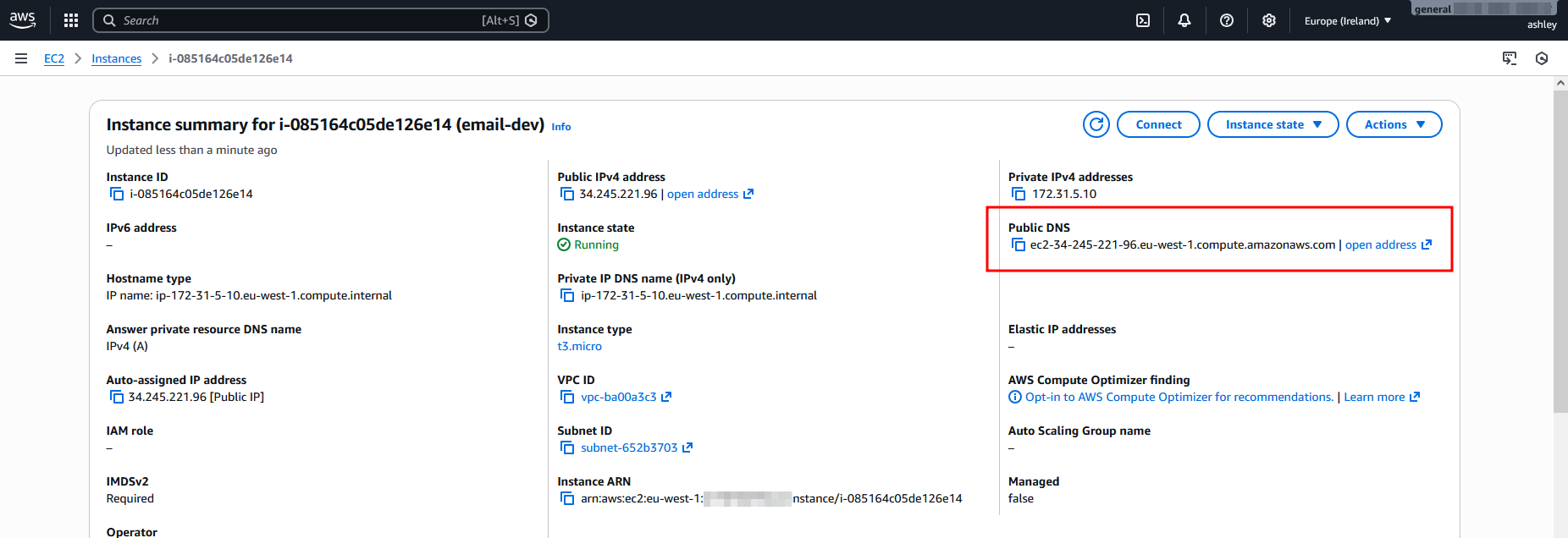This screenshot has width=1568, height=538.
Task: Click external link icon beside vpc-ba00a3c3
Action: [x=666, y=397]
